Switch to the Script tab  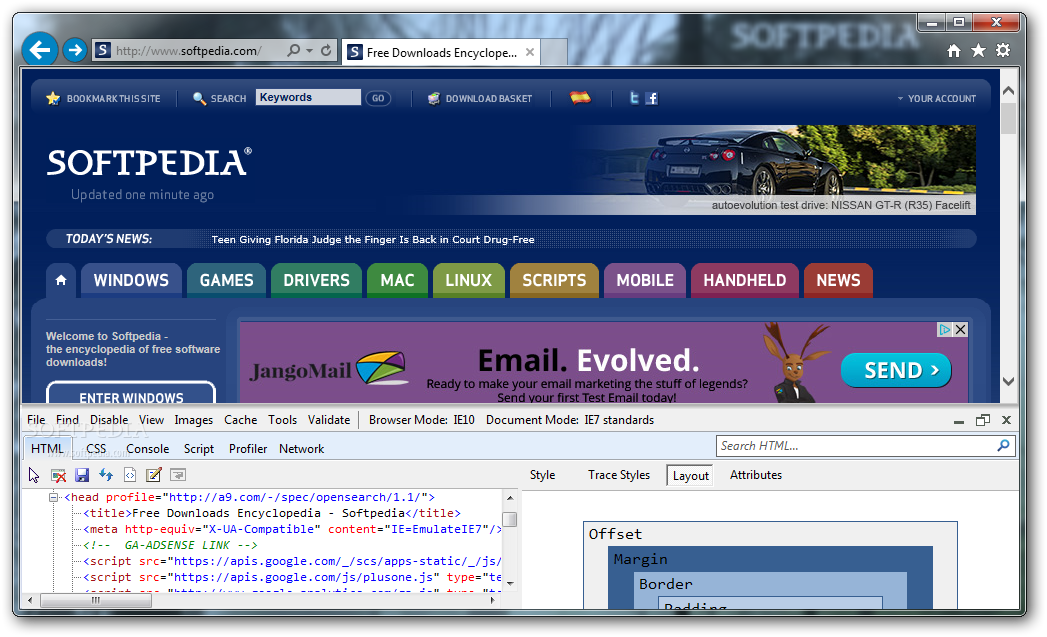[x=199, y=449]
